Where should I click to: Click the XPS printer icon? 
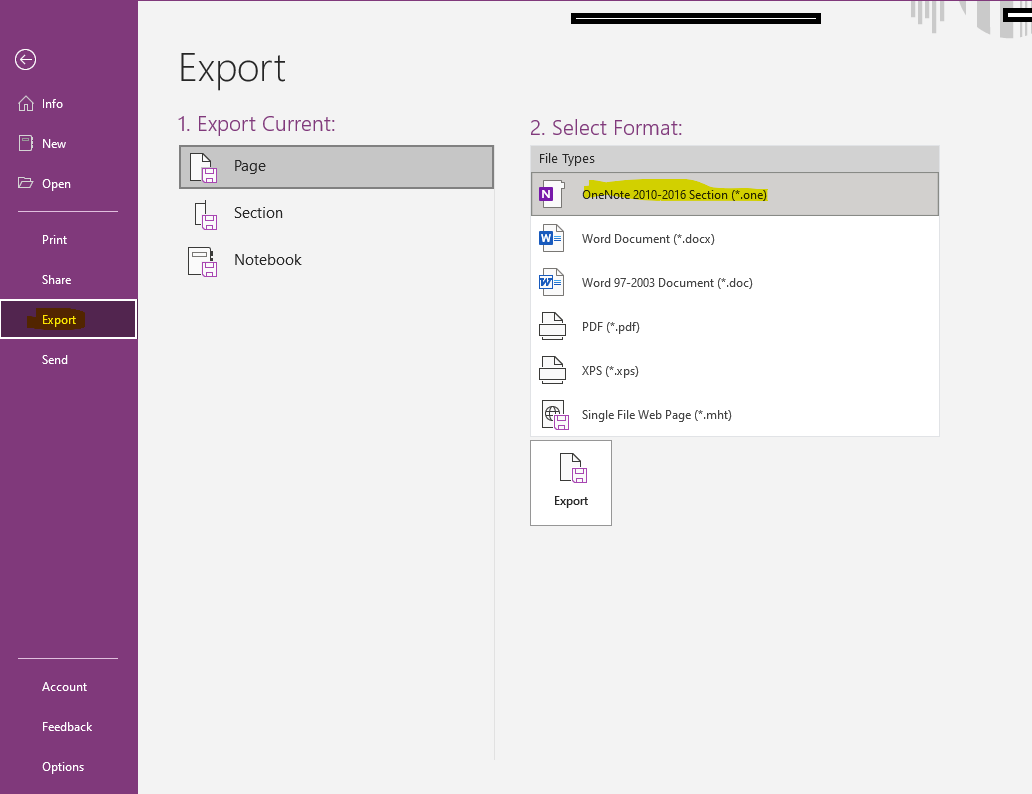[x=552, y=371]
